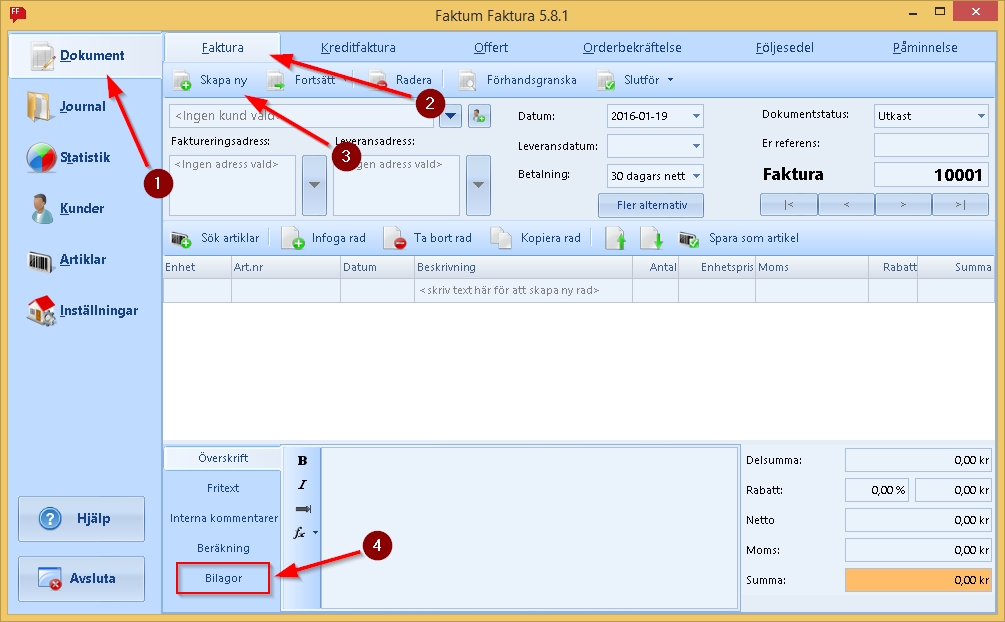Expand the Leveransadress dropdown
Screen dimensions: 1005x622
click(478, 185)
